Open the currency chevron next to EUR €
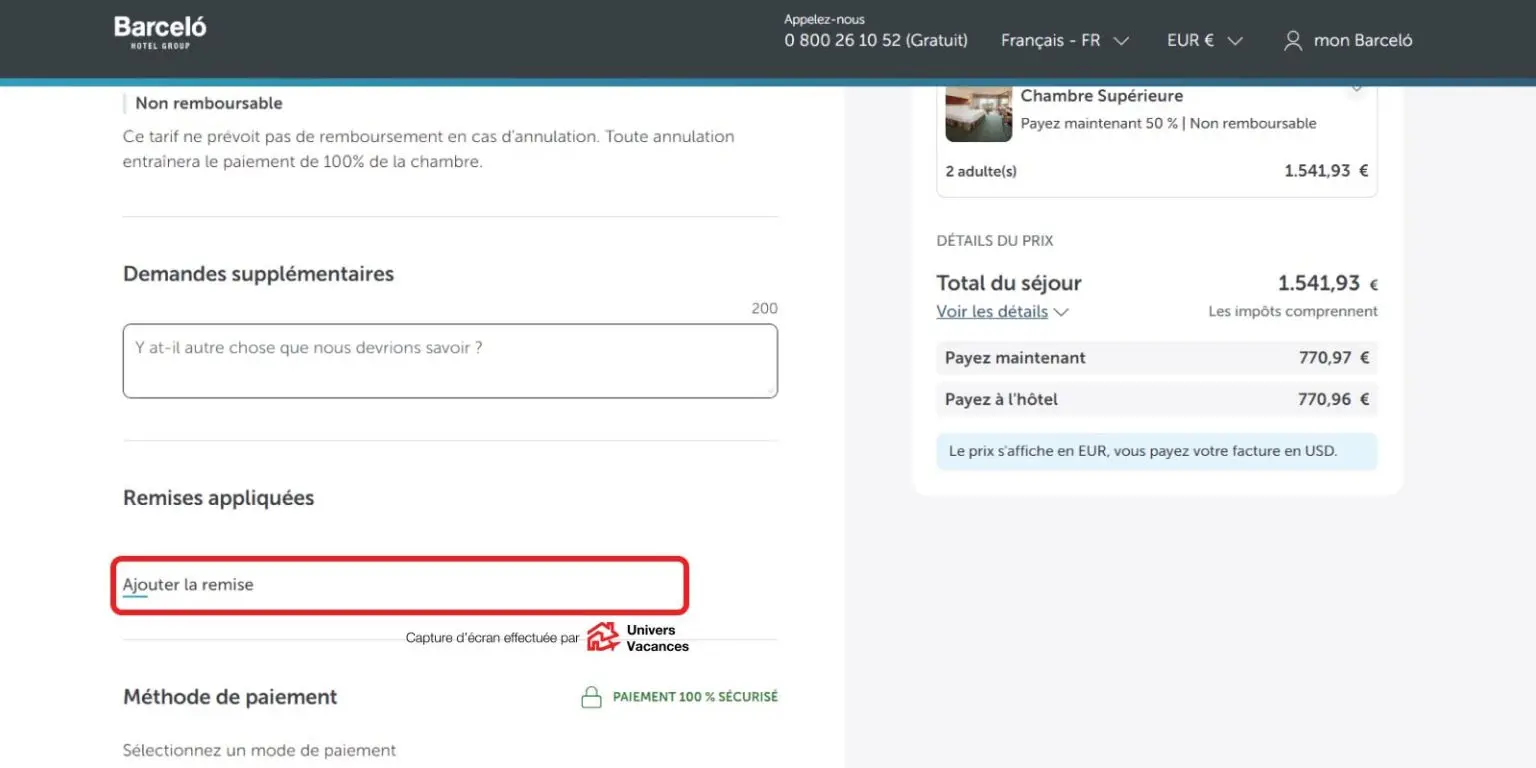1536x768 pixels. point(1235,41)
